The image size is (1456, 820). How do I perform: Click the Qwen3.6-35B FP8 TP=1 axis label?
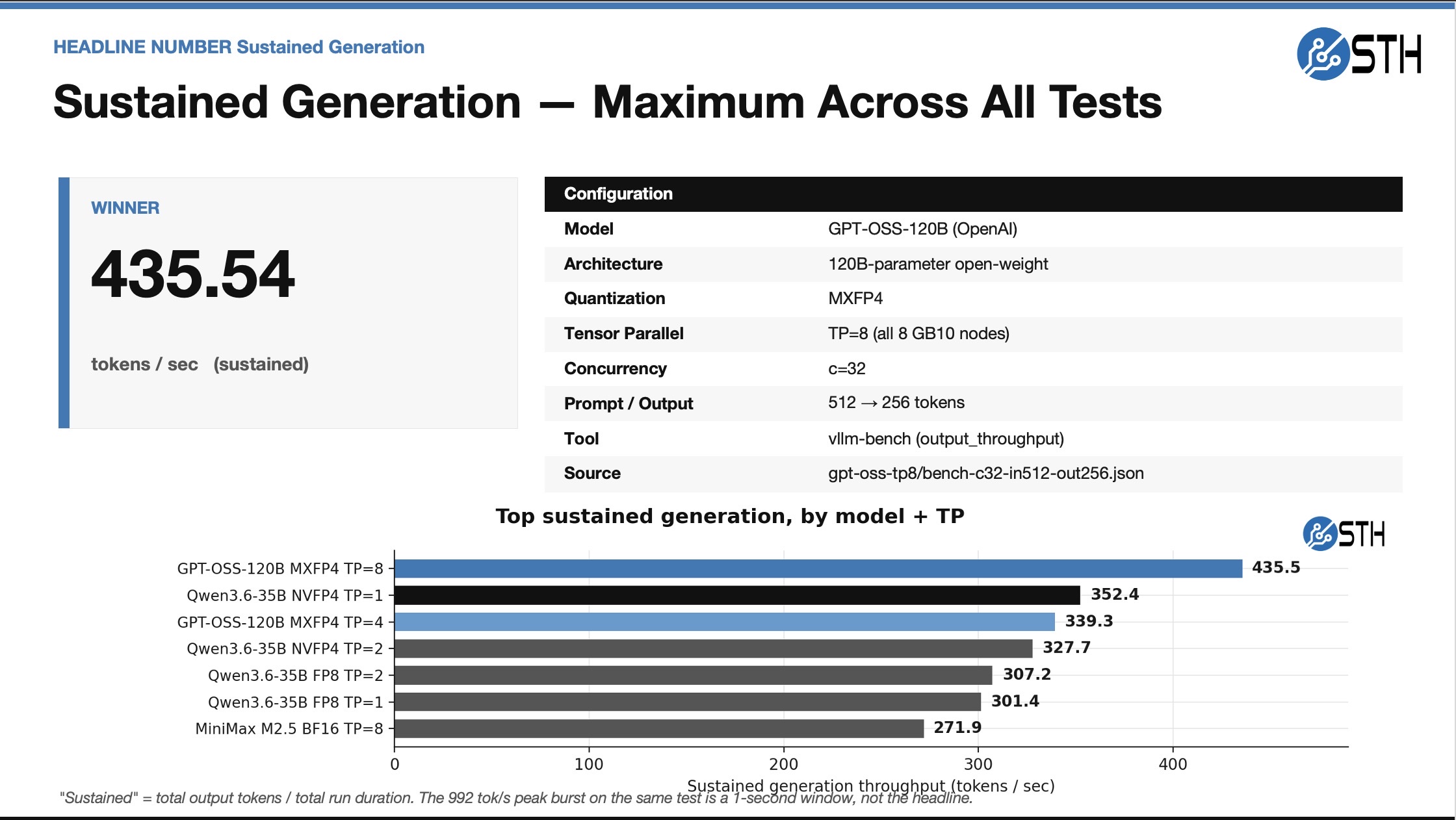pos(295,702)
